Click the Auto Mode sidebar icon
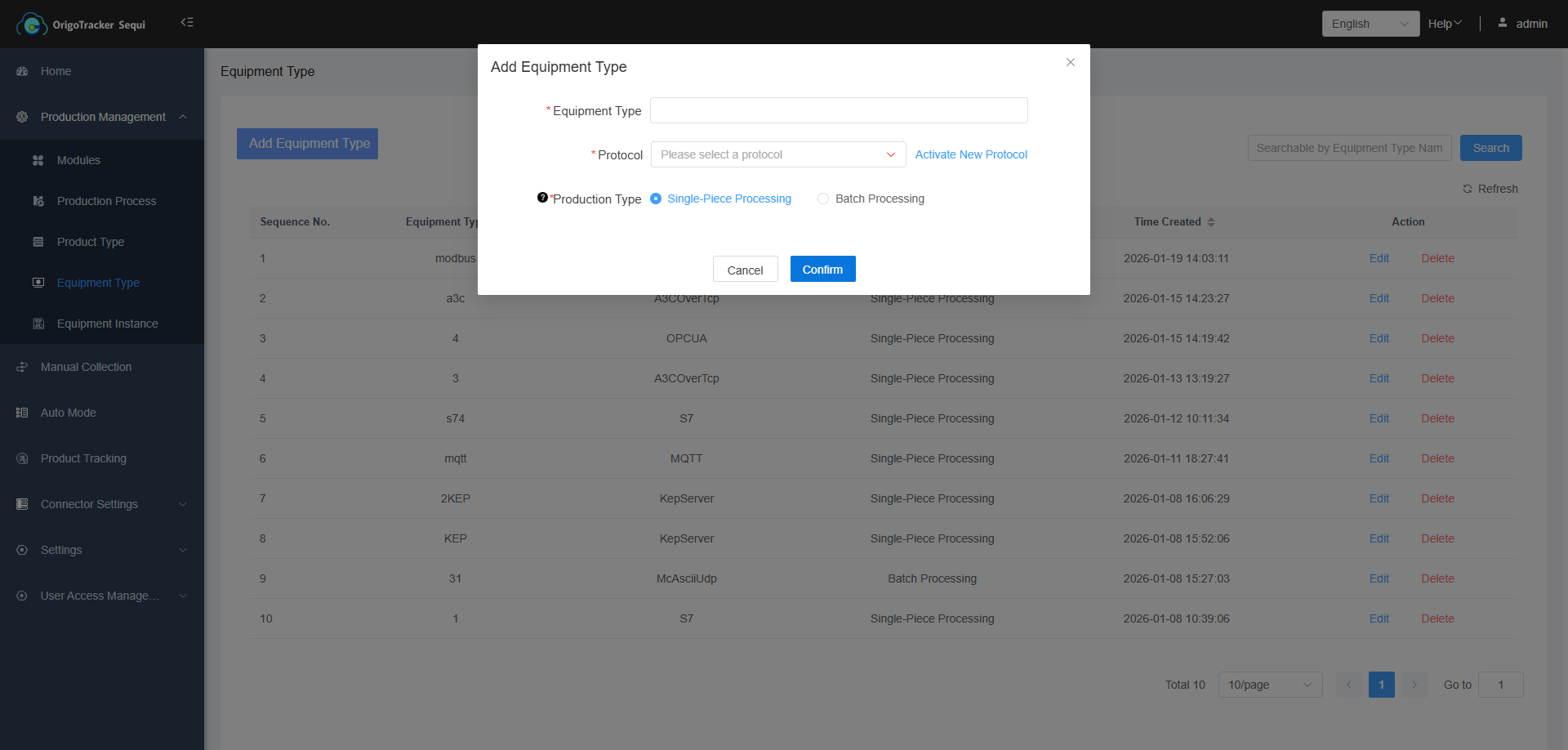Viewport: 1568px width, 750px height. pyautogui.click(x=22, y=413)
